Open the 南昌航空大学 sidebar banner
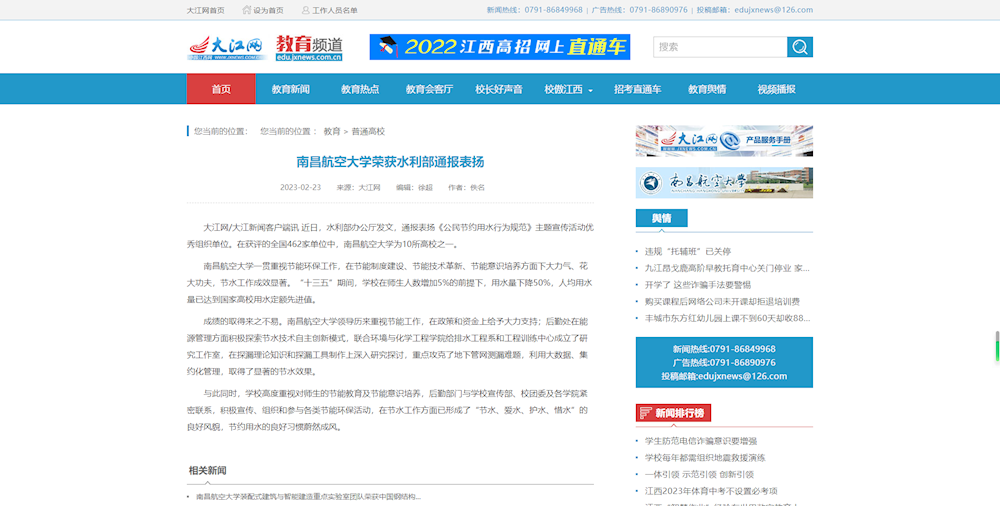 tap(724, 183)
